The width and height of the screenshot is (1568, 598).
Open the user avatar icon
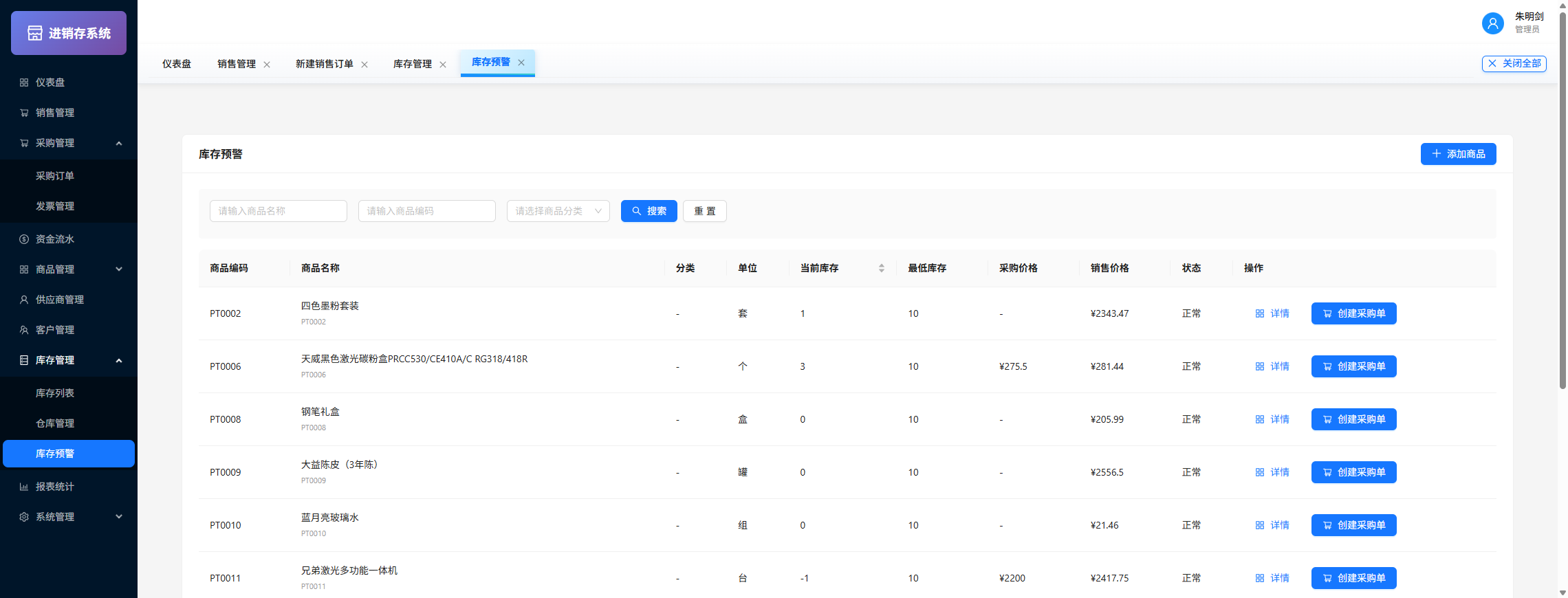(1492, 23)
